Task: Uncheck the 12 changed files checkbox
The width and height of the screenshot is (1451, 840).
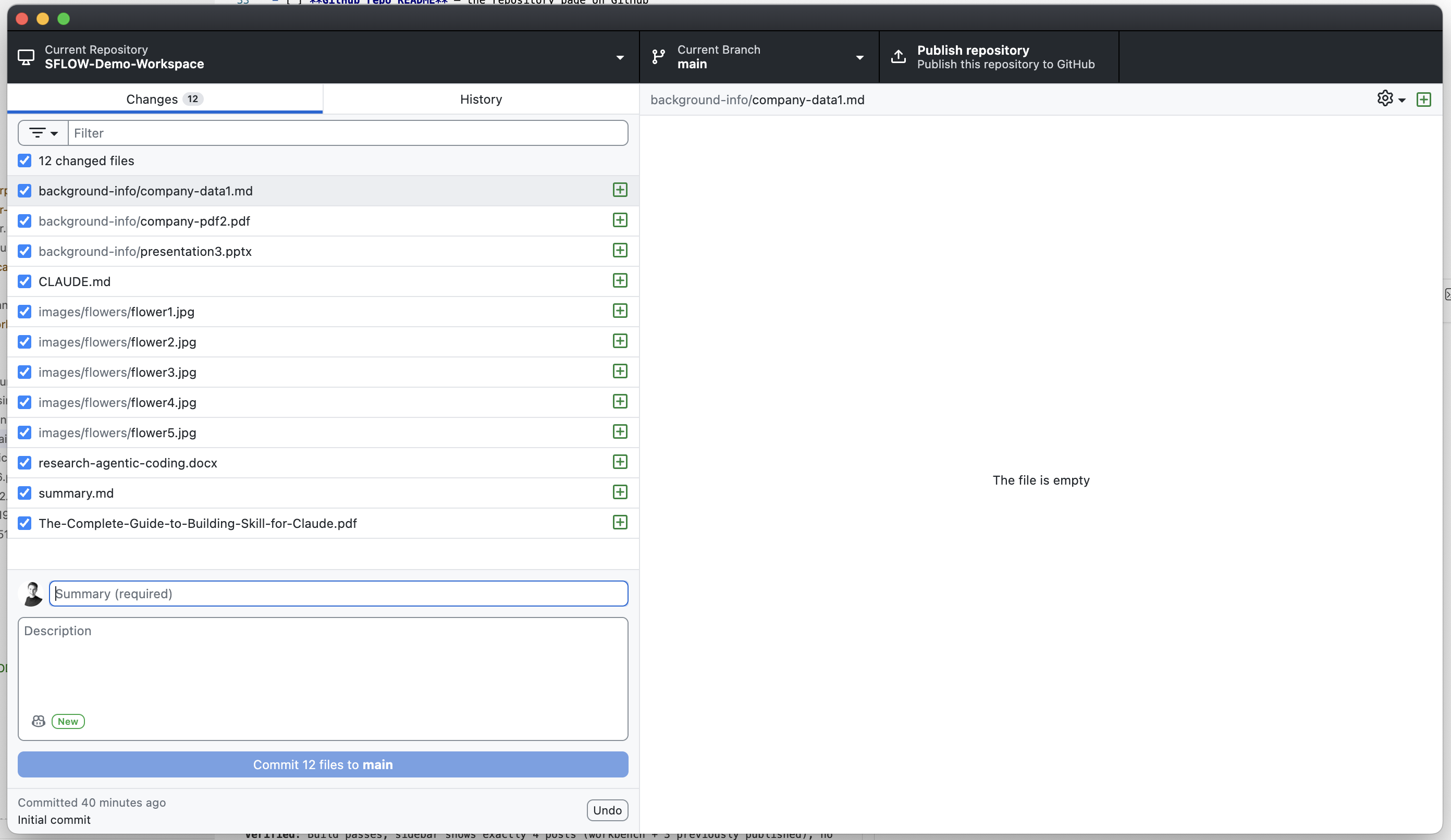Action: click(24, 160)
